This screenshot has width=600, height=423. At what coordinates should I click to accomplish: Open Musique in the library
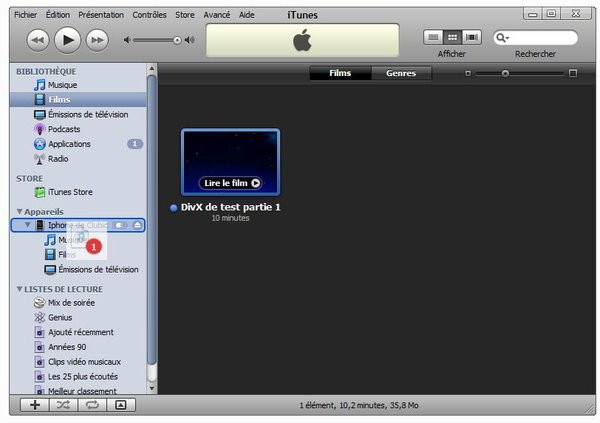[x=78, y=85]
